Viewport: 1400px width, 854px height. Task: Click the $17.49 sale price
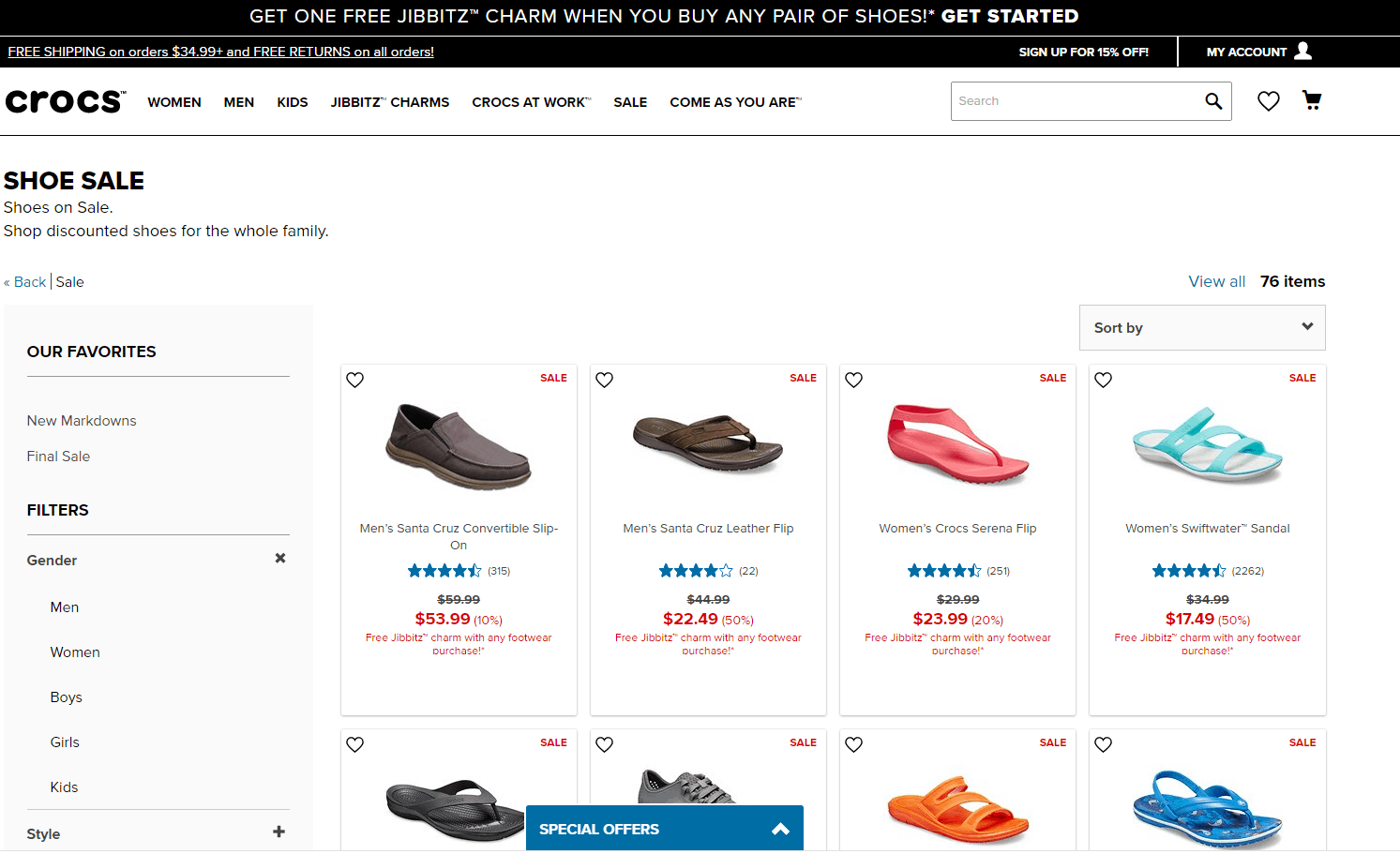click(x=1190, y=619)
